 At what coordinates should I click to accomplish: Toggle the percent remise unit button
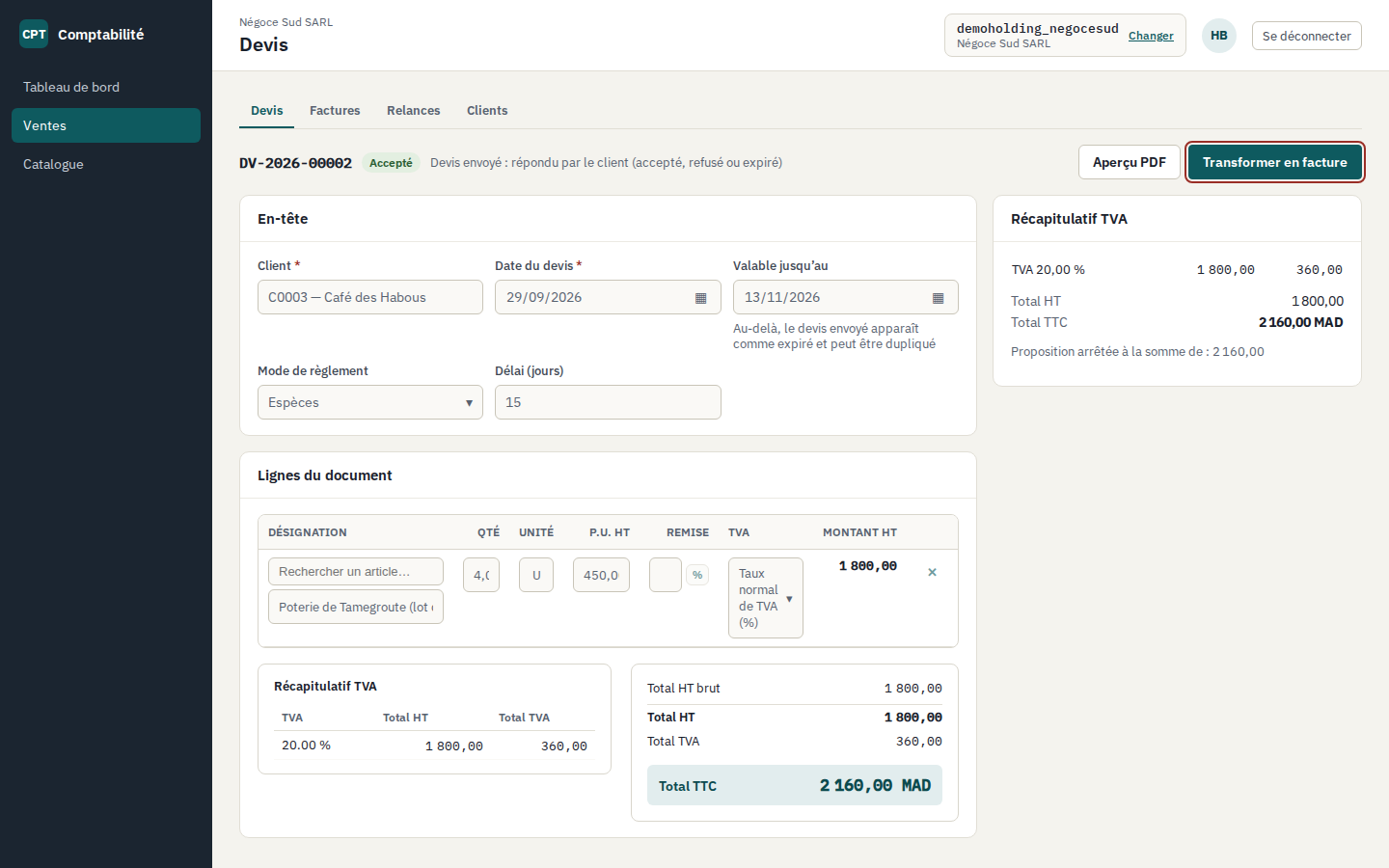[697, 575]
